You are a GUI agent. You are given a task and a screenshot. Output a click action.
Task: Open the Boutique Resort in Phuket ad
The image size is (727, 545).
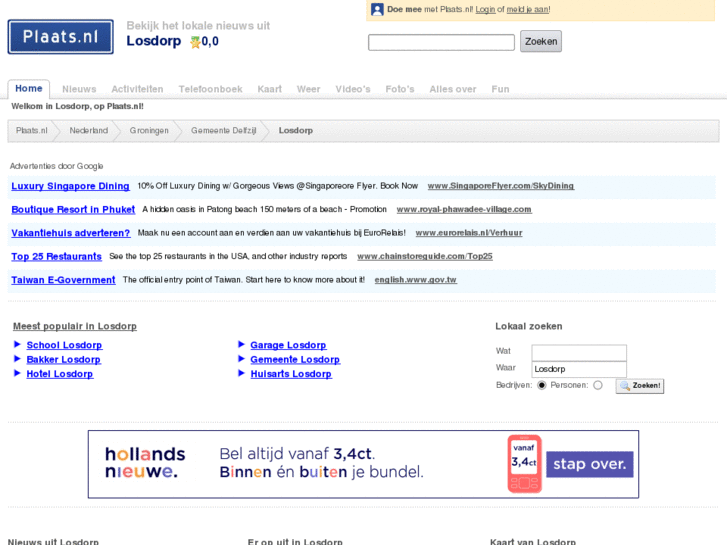73,210
